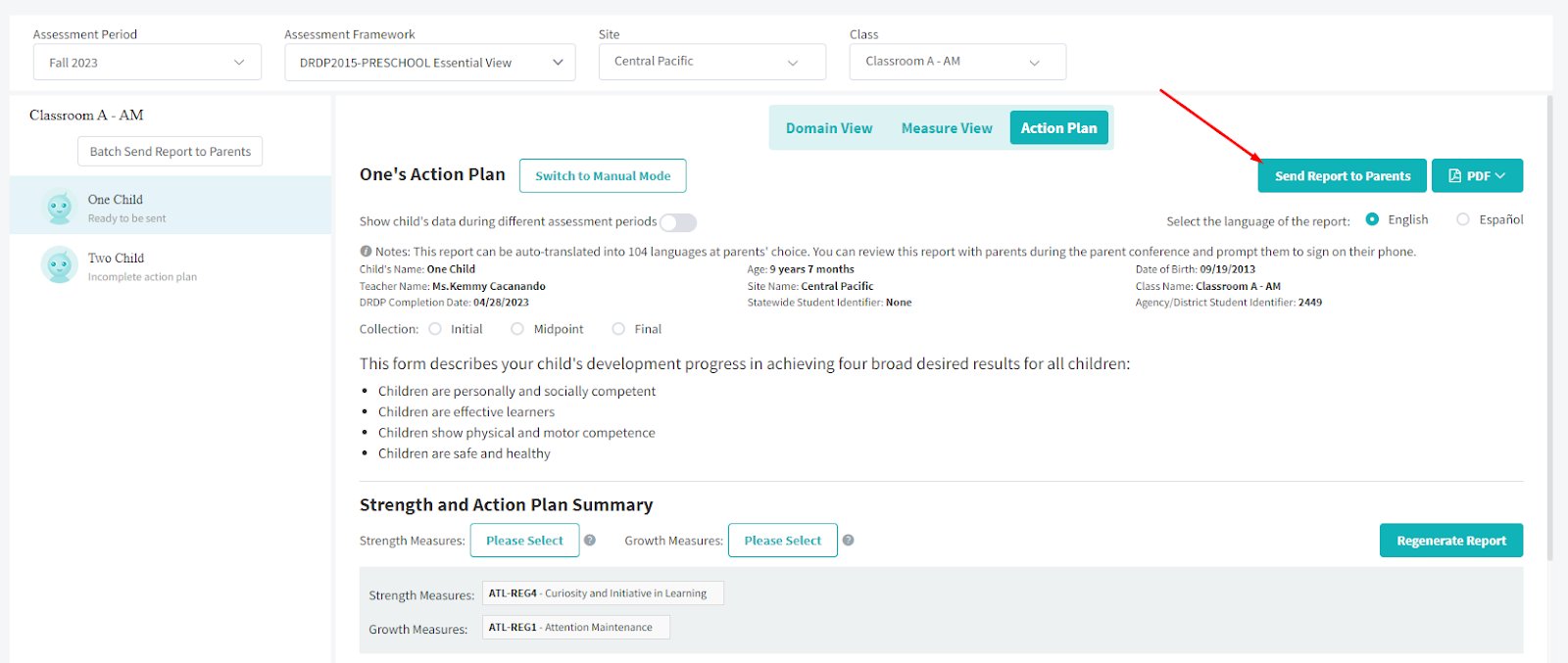Viewport: 1568px width, 663px height.
Task: Click help icon beside Growth Measures selector
Action: pos(848,540)
